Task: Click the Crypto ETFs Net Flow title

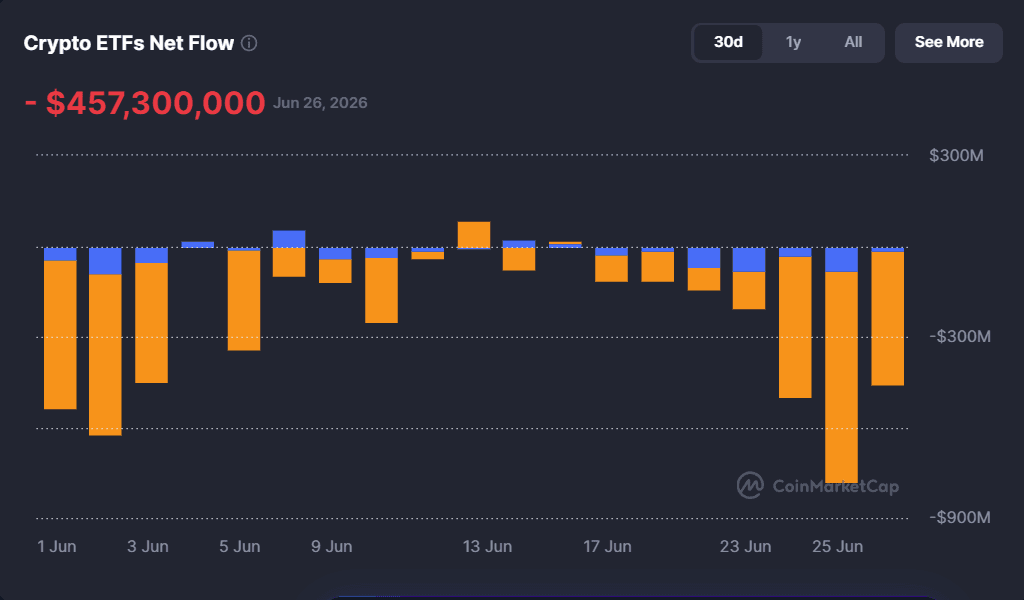Action: 129,43
